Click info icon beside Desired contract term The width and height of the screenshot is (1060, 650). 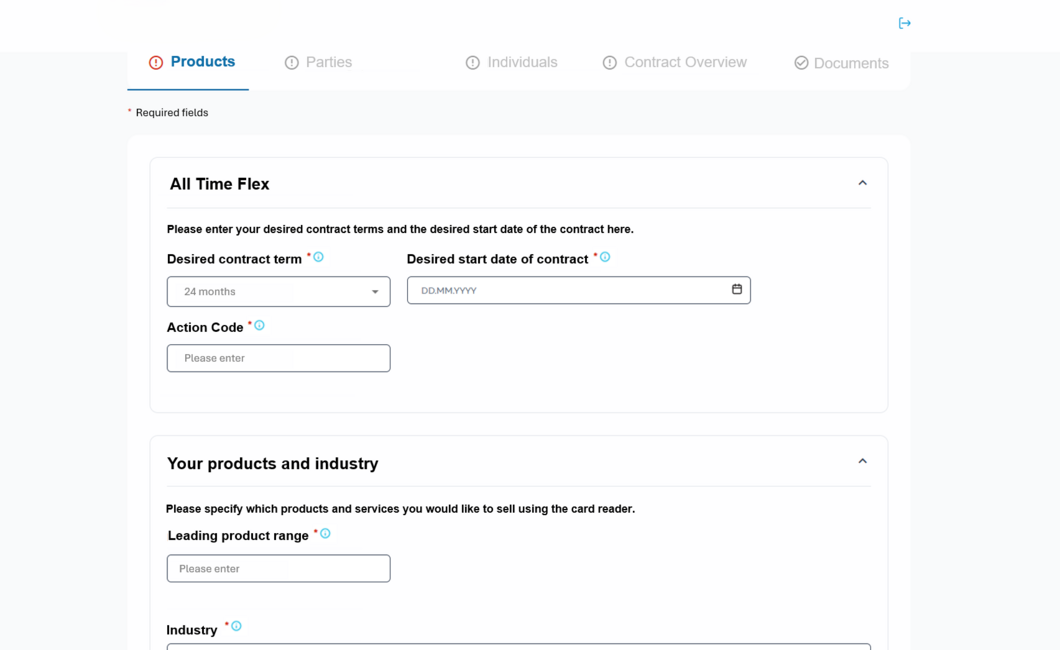point(318,257)
